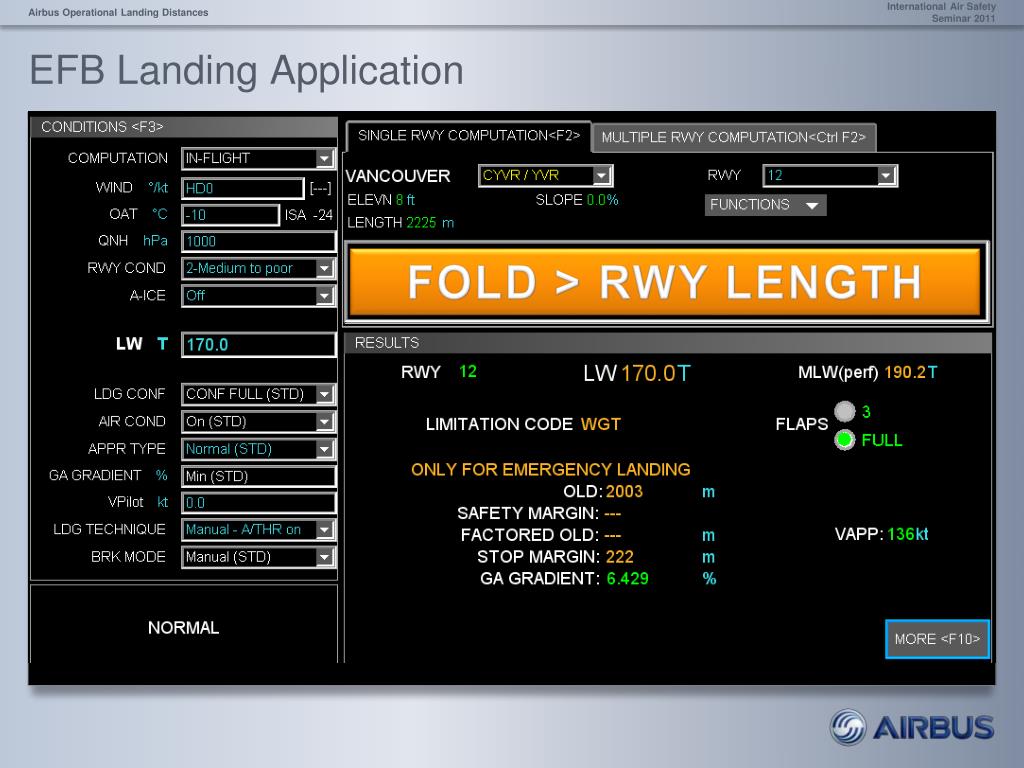Click the results RWY 12 readout
1024x768 pixels.
coord(439,372)
